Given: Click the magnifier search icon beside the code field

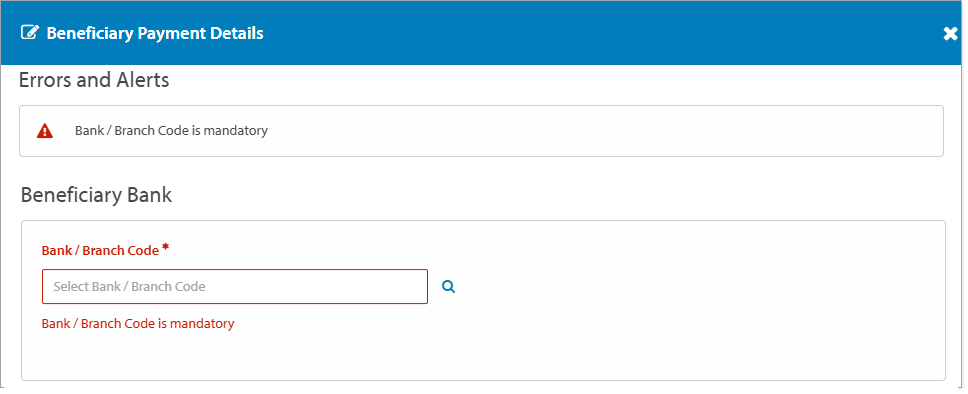Looking at the screenshot, I should coord(449,287).
